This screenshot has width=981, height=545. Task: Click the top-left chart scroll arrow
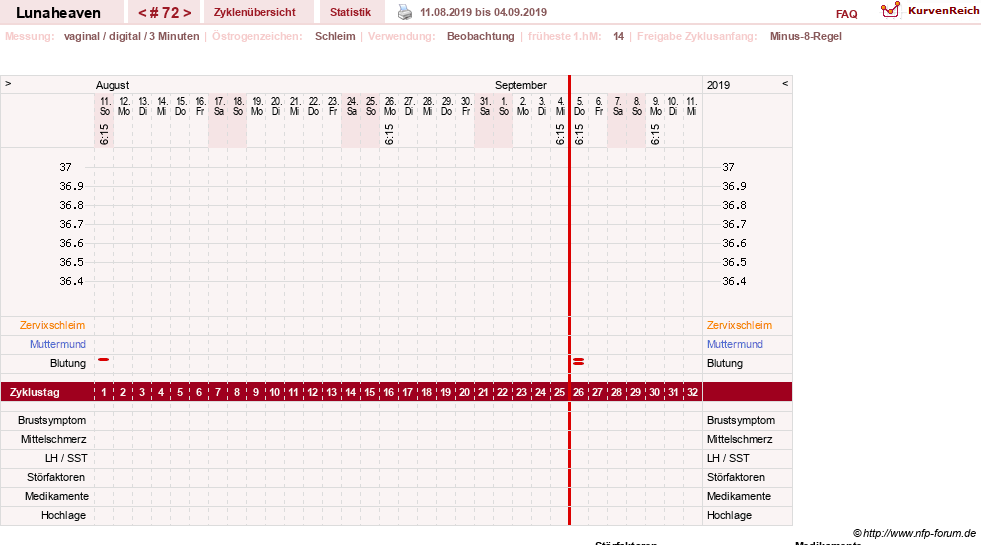tap(8, 83)
